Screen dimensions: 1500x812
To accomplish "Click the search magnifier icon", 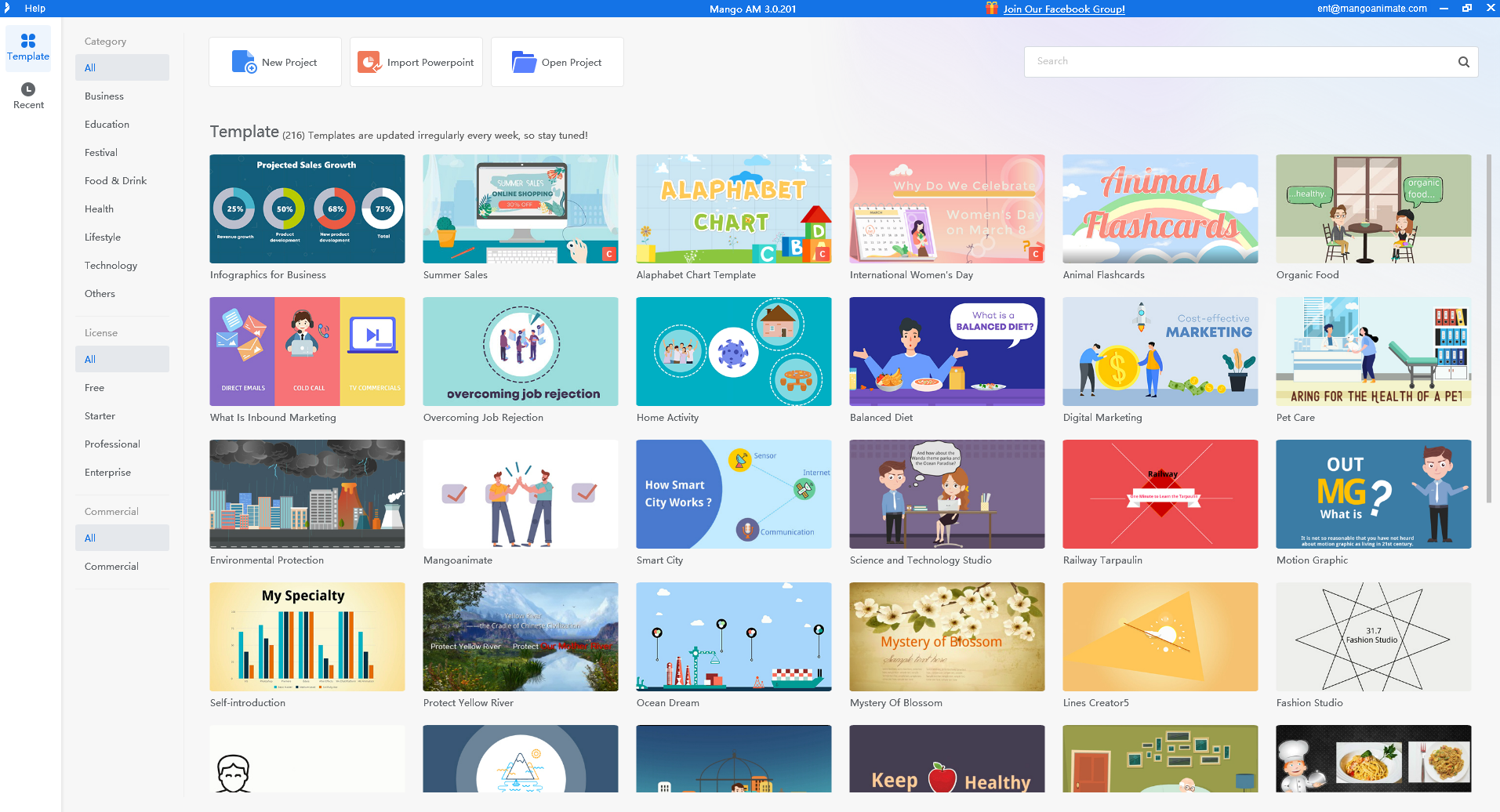I will (x=1463, y=61).
